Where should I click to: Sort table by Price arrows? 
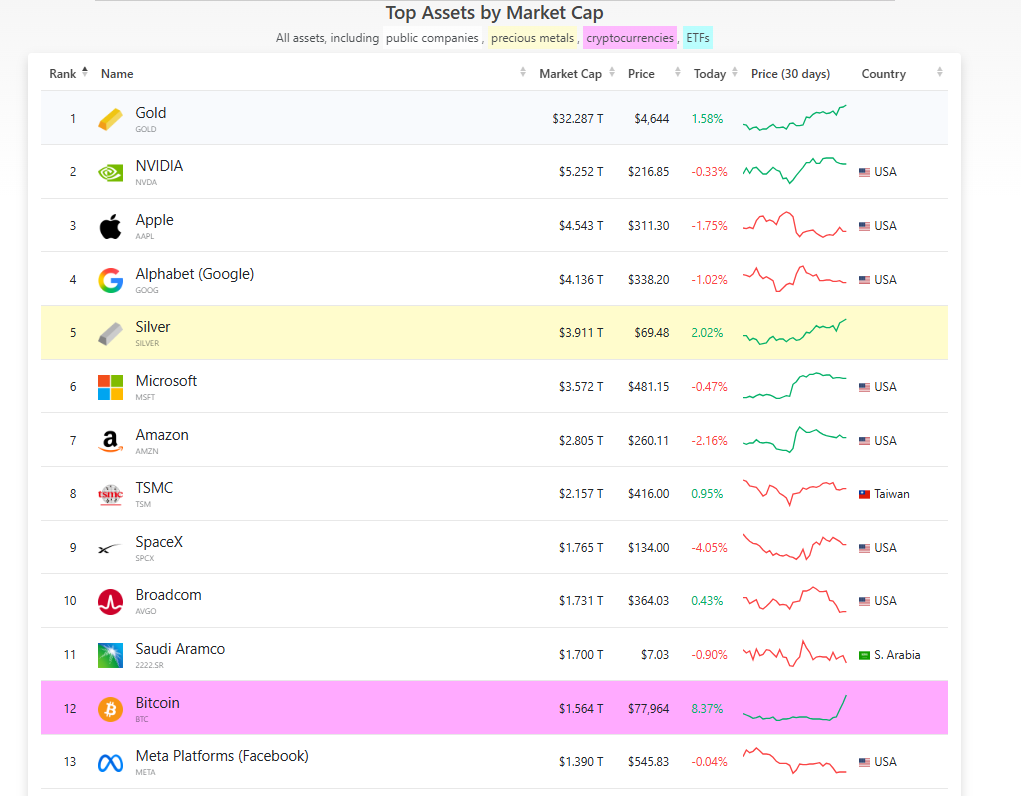[678, 72]
